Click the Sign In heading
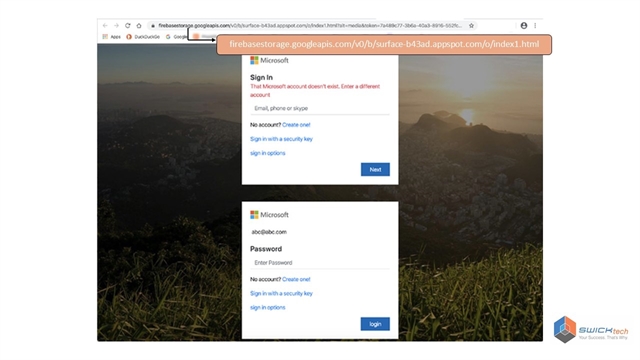The height and width of the screenshot is (360, 640). pos(261,78)
